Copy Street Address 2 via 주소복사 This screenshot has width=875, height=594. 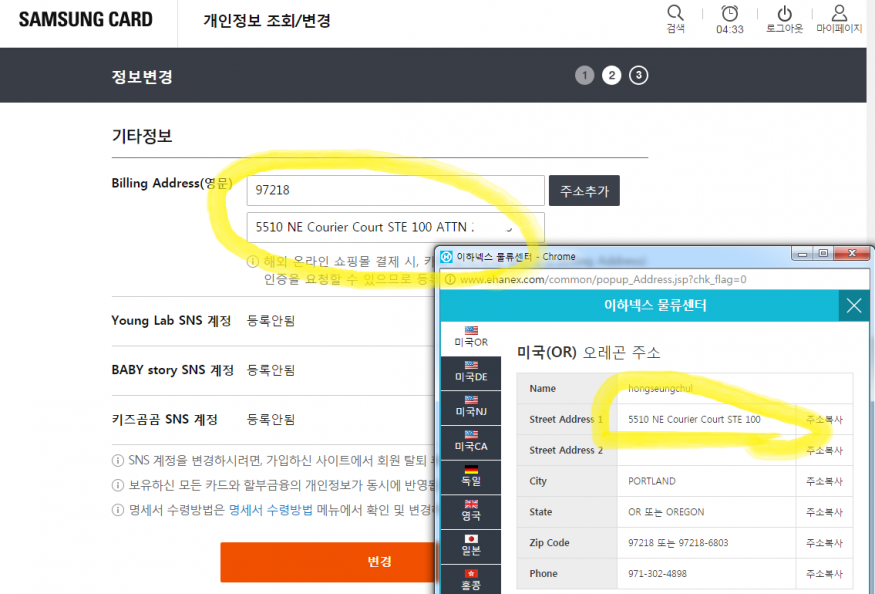point(824,450)
